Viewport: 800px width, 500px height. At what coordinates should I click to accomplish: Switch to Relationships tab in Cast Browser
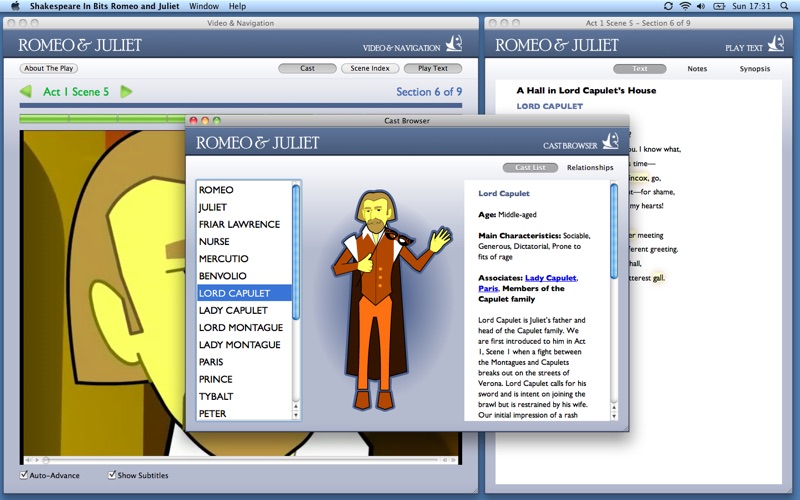click(x=590, y=167)
